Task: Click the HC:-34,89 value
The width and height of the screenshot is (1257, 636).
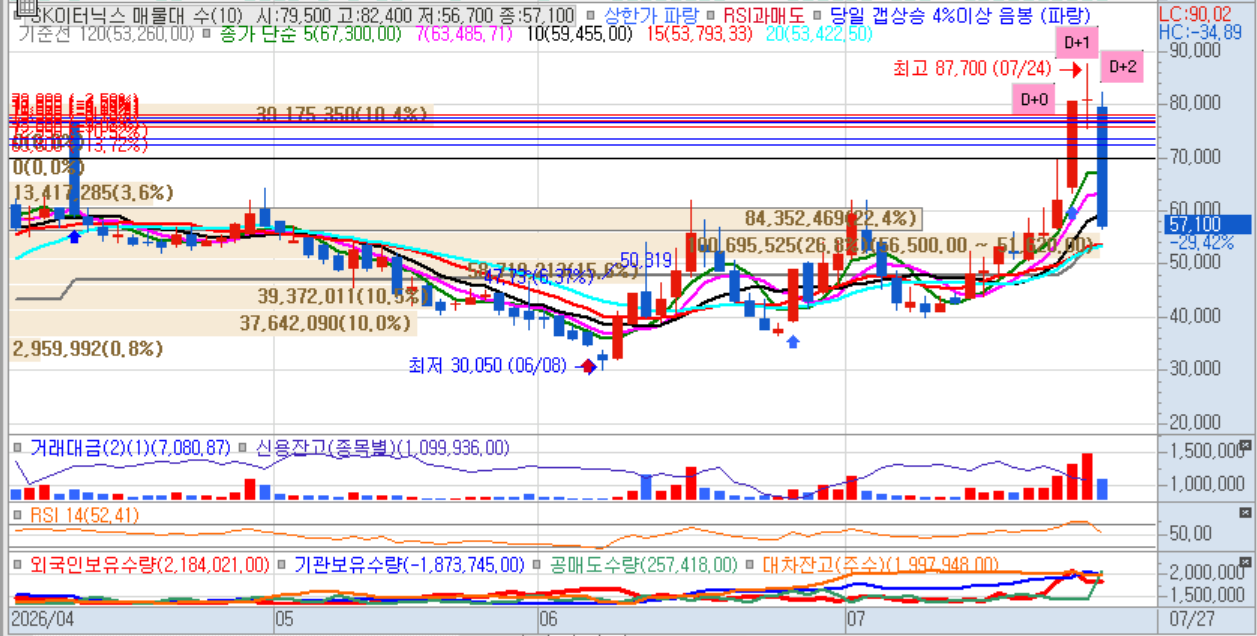Action: pyautogui.click(x=1199, y=33)
